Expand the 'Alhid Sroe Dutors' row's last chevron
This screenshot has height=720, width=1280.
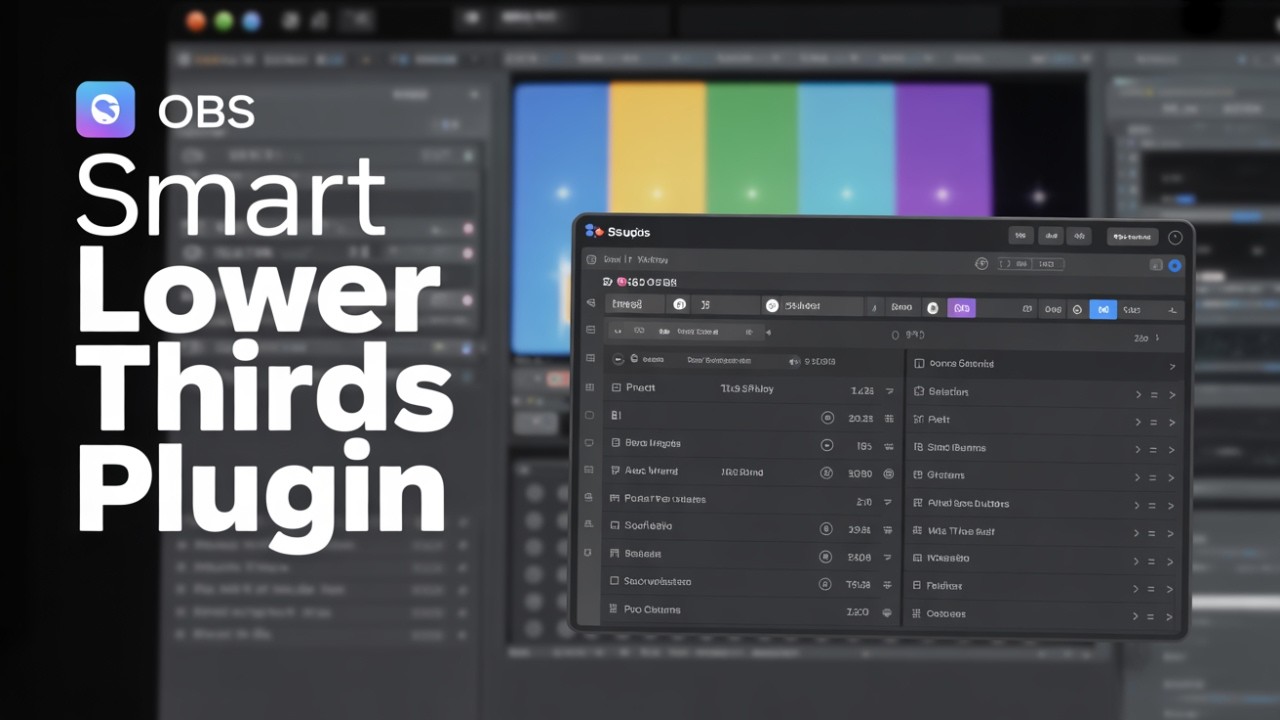tap(1172, 506)
